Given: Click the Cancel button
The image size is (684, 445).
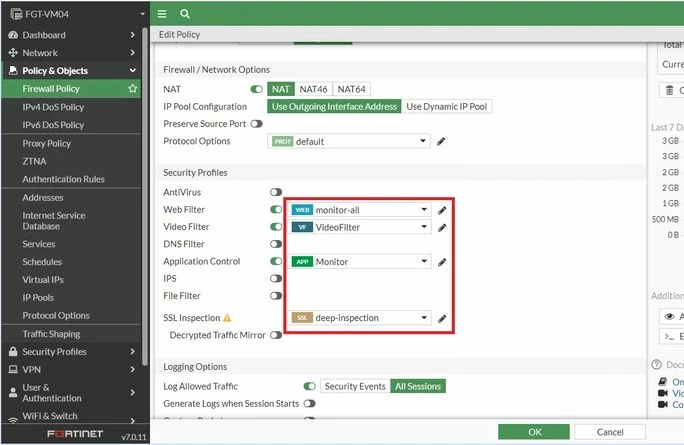Looking at the screenshot, I should click(610, 432).
